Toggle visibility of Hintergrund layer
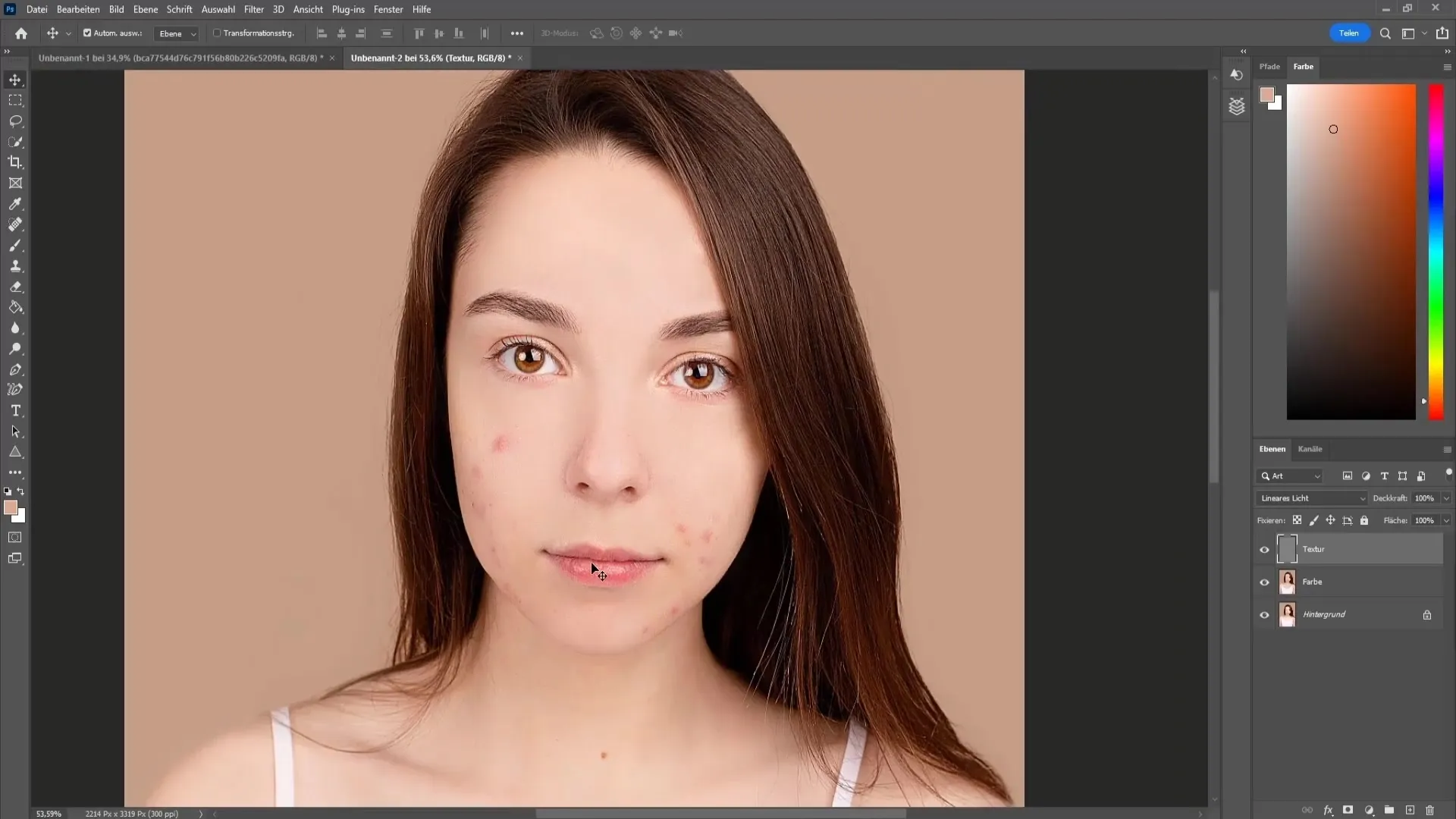Screen dimensions: 1456x819 [x=1264, y=615]
